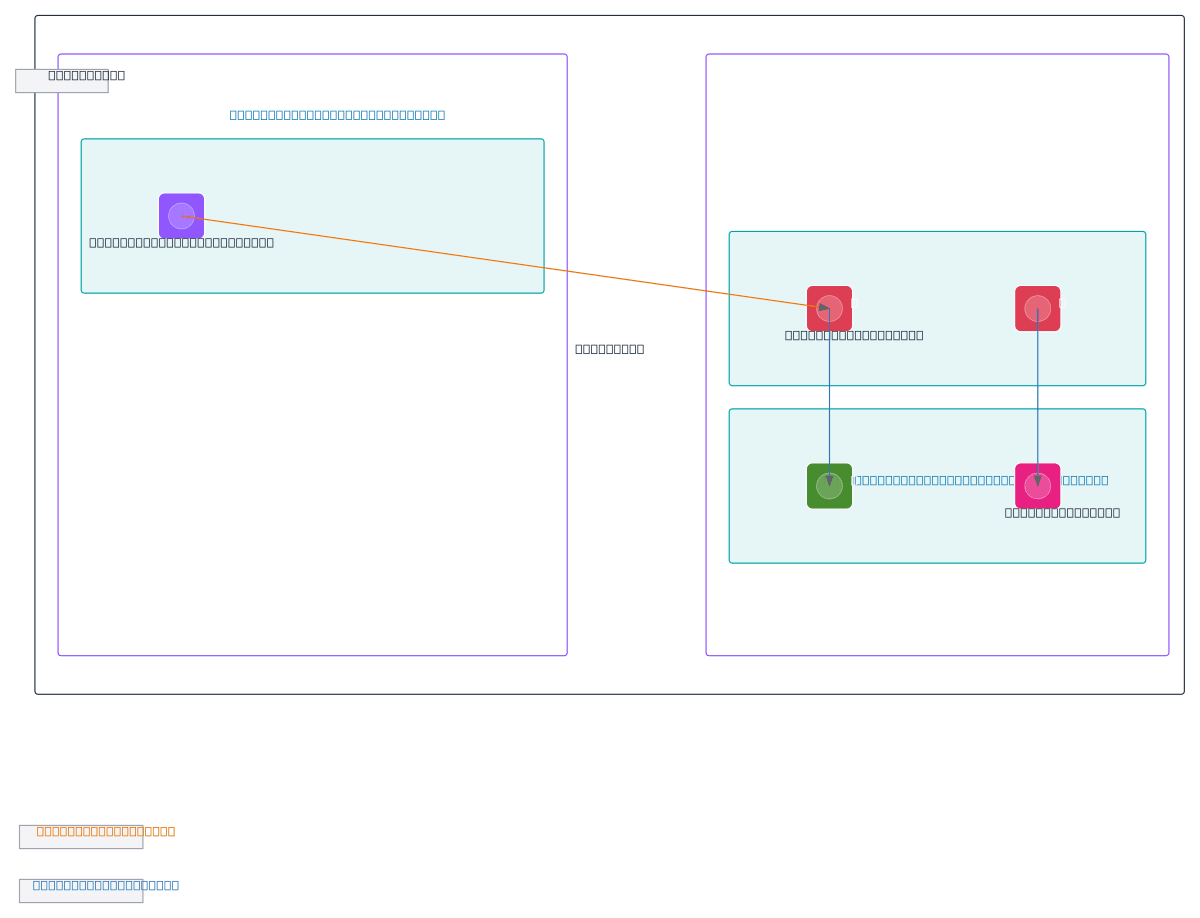Click the green square node icon

pos(829,486)
